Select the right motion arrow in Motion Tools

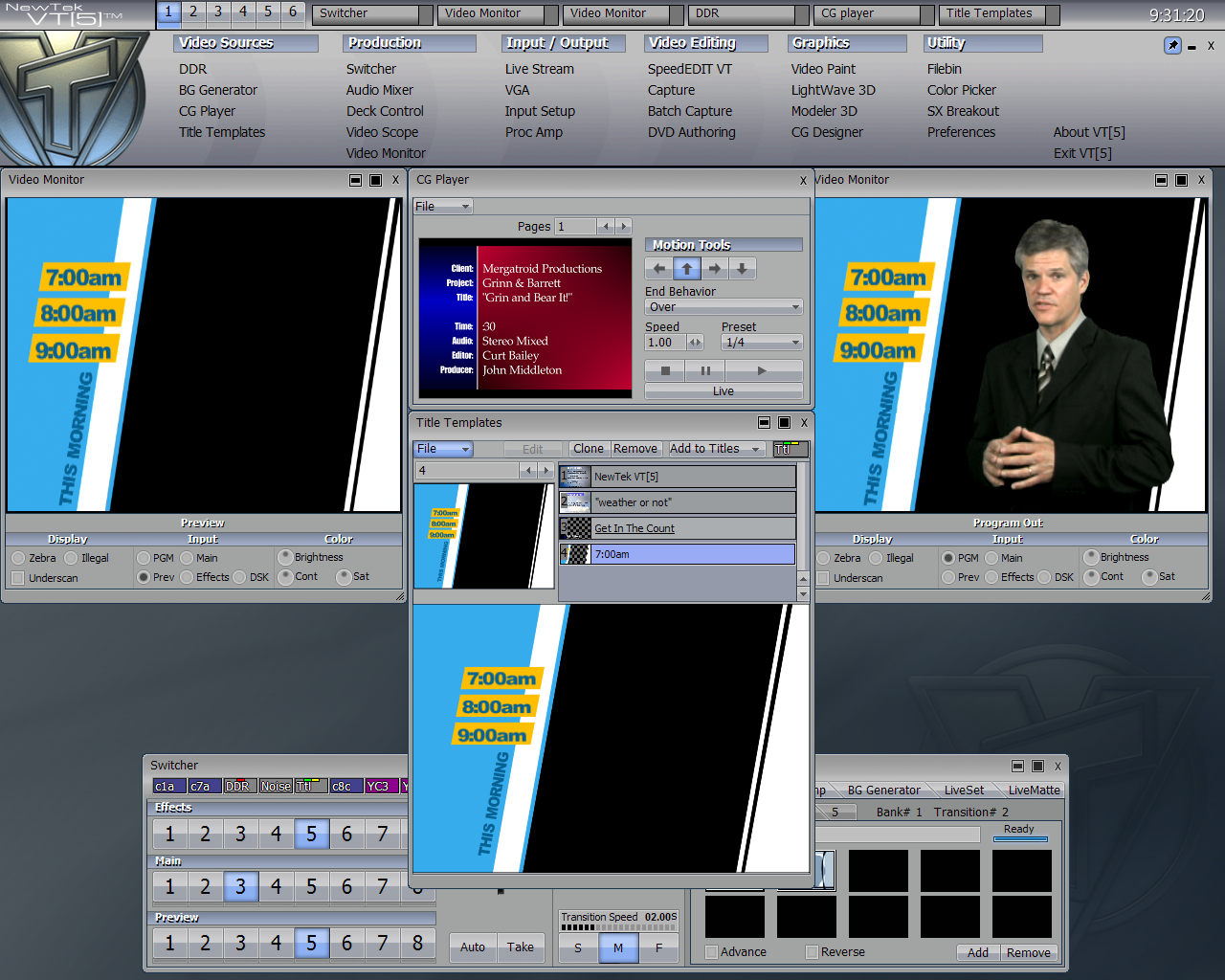click(714, 269)
